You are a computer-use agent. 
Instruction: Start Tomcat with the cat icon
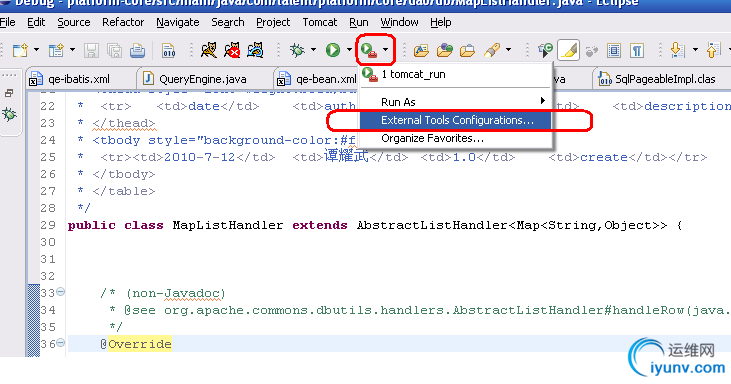pos(208,50)
